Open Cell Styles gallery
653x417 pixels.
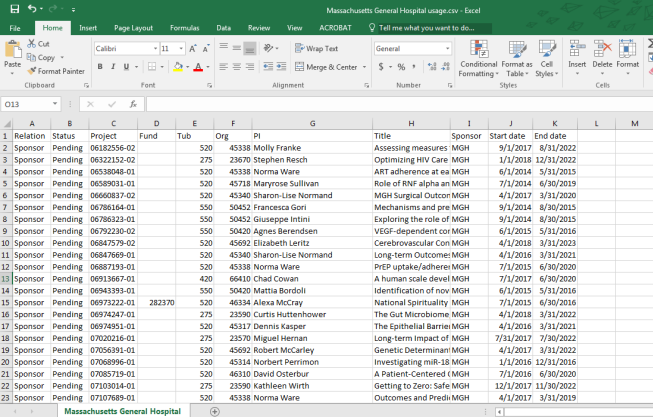pos(546,59)
